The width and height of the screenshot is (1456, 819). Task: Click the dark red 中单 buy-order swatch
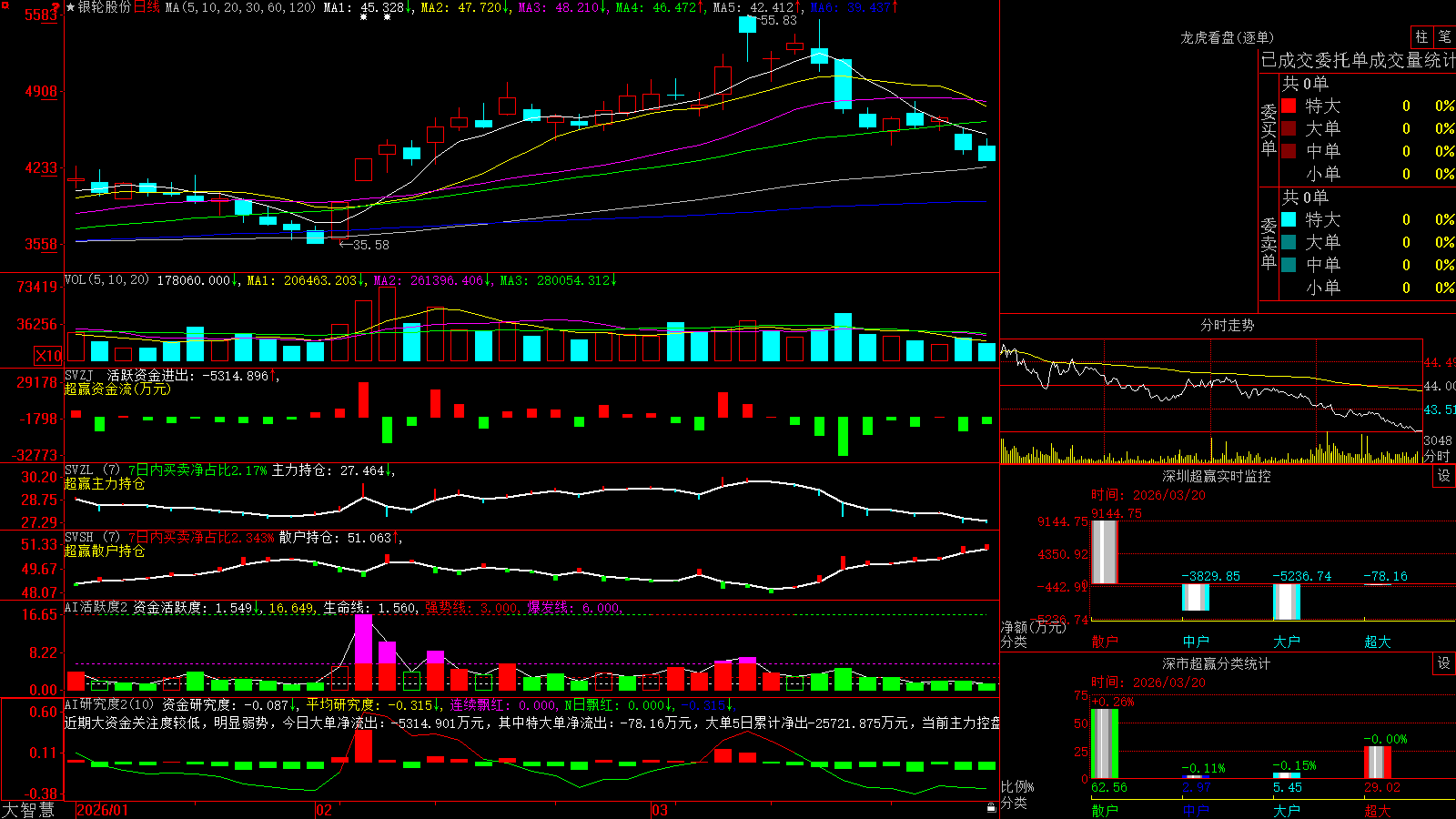1289,151
